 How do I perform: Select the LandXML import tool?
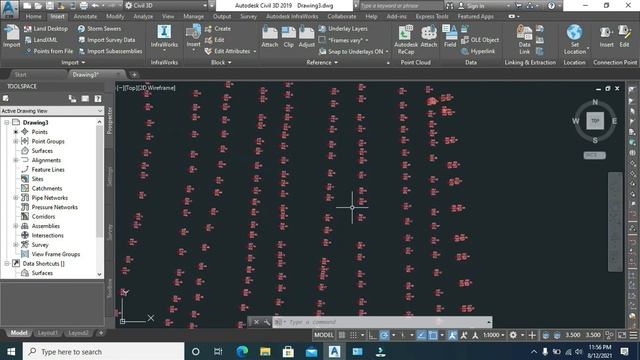(41, 40)
